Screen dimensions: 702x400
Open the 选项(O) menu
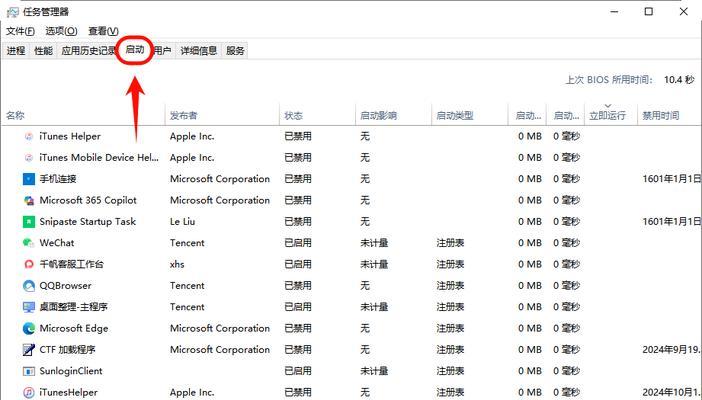tap(61, 31)
